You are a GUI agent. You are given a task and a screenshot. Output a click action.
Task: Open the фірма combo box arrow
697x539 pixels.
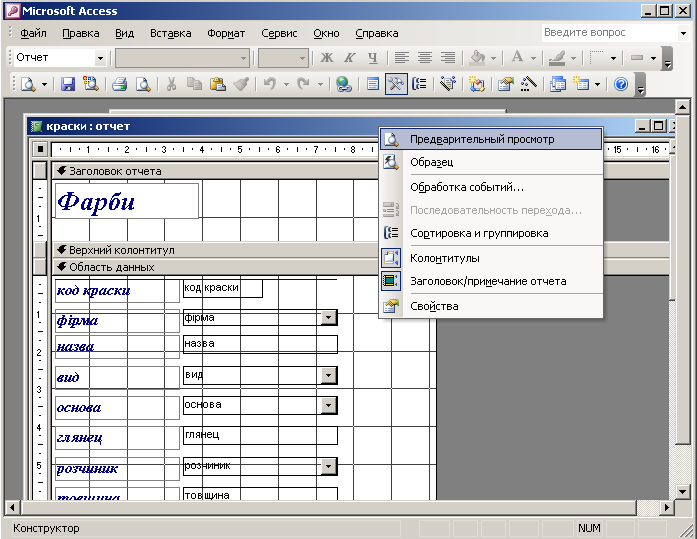pos(328,317)
